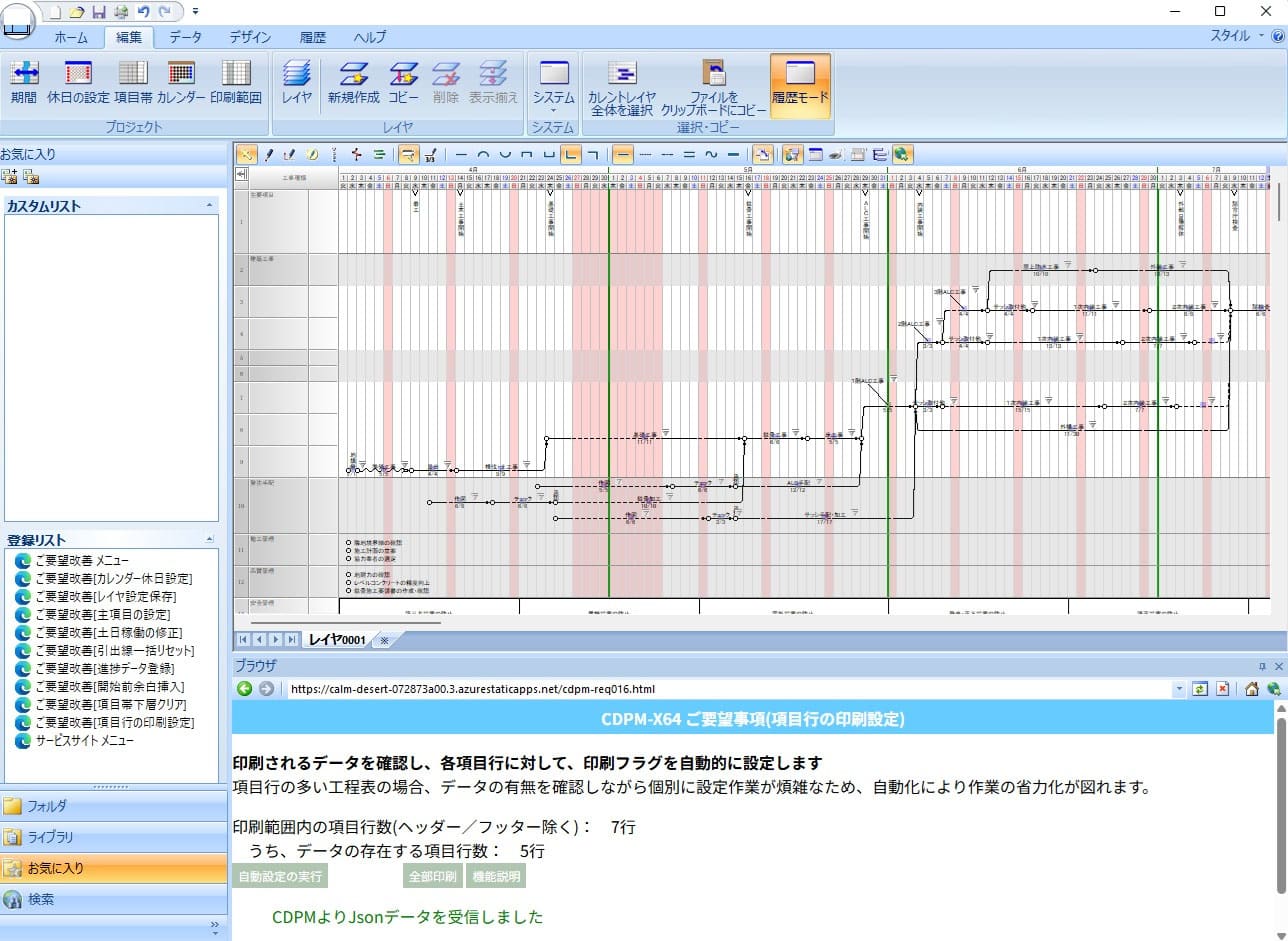Image resolution: width=1288 pixels, height=941 pixels.
Task: Toggle the highlighted L-shaped connector style
Action: pyautogui.click(x=571, y=155)
